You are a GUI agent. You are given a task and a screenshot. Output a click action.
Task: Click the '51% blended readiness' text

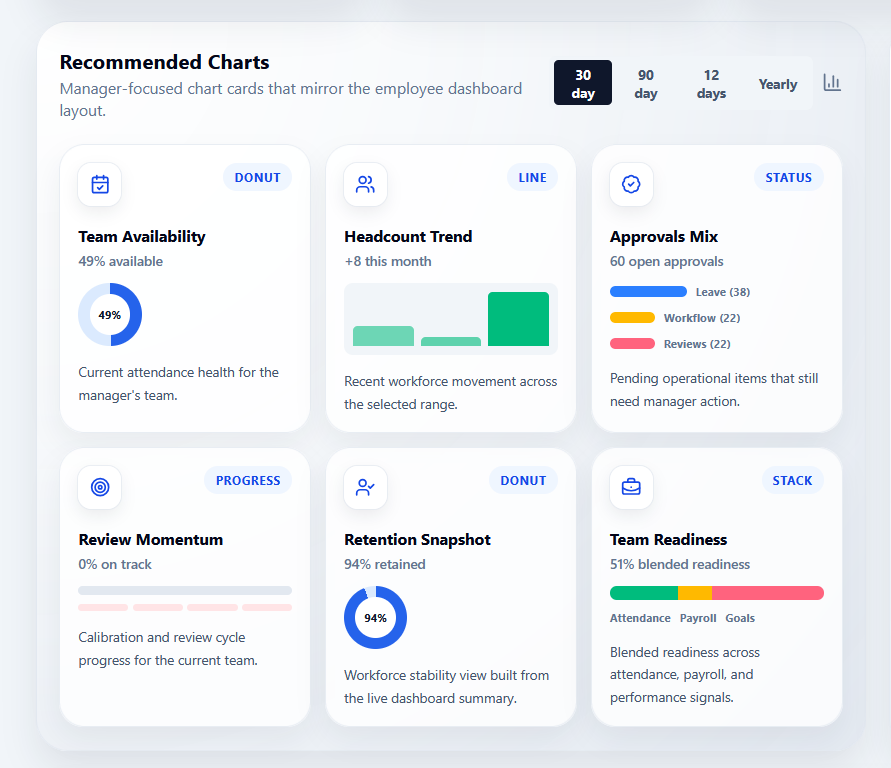click(680, 565)
